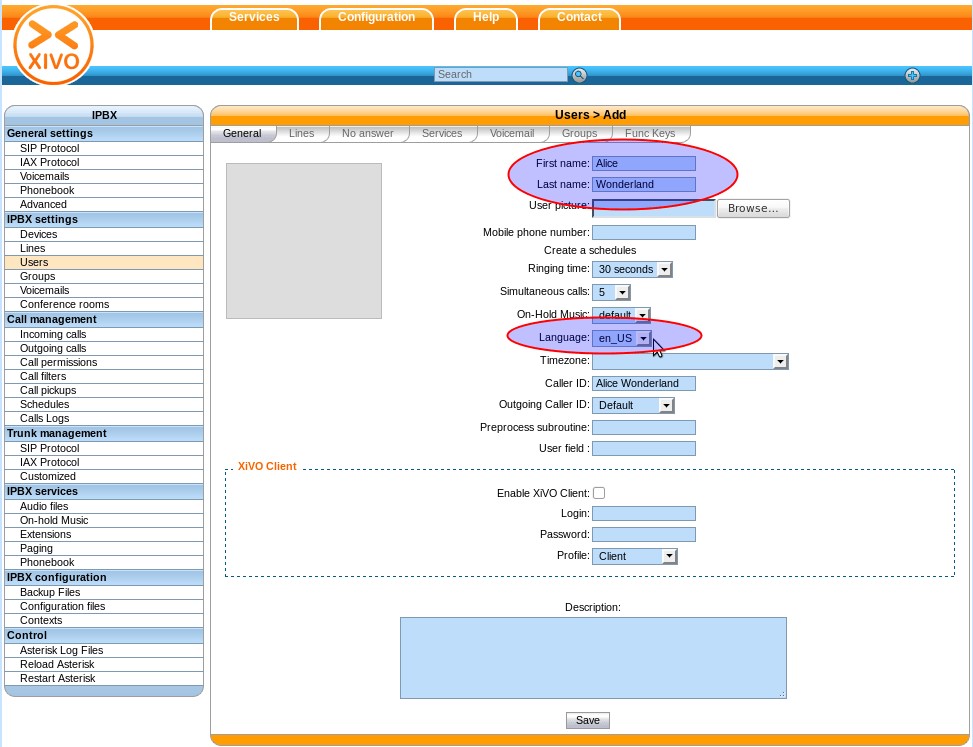The width and height of the screenshot is (973, 747).
Task: Open the Configuration top menu
Action: click(x=376, y=18)
